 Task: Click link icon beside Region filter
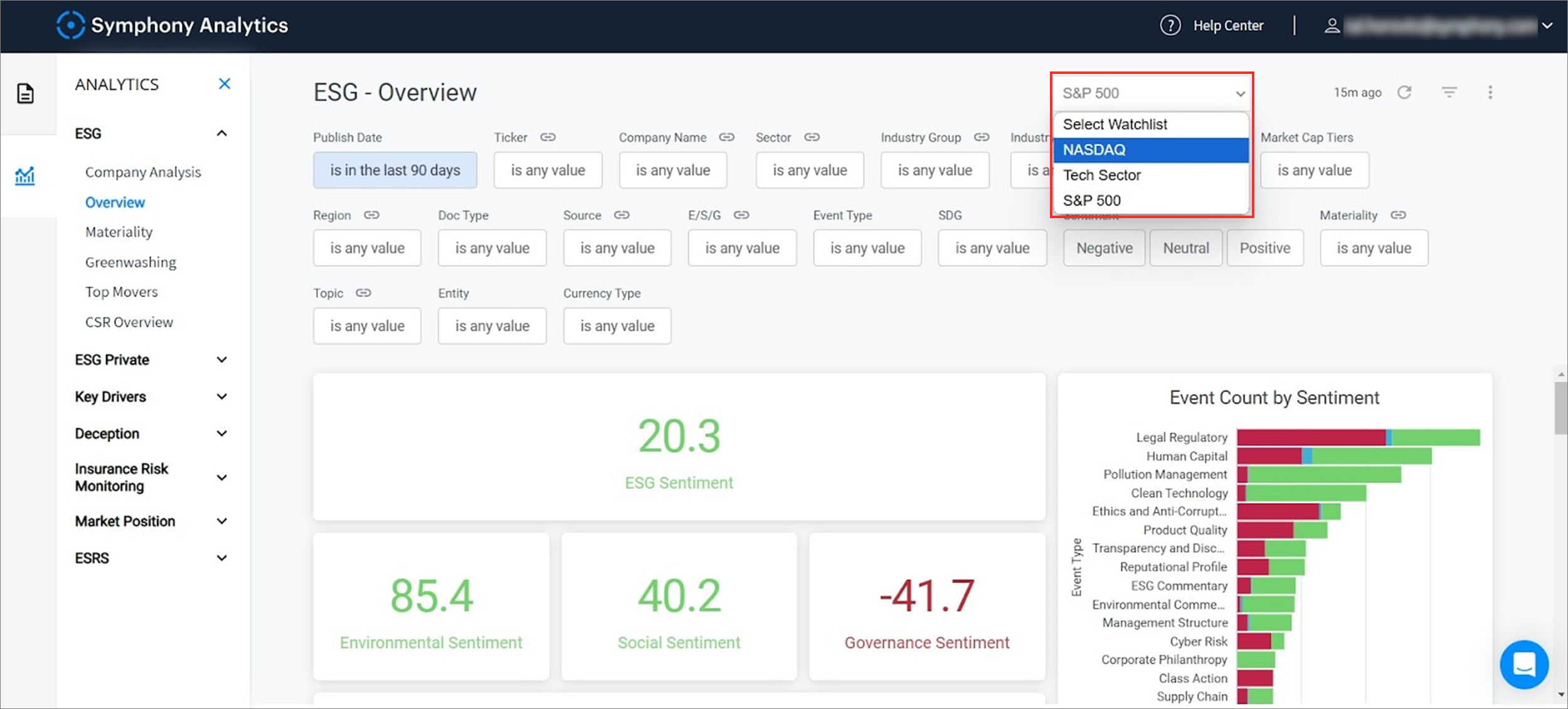(372, 215)
